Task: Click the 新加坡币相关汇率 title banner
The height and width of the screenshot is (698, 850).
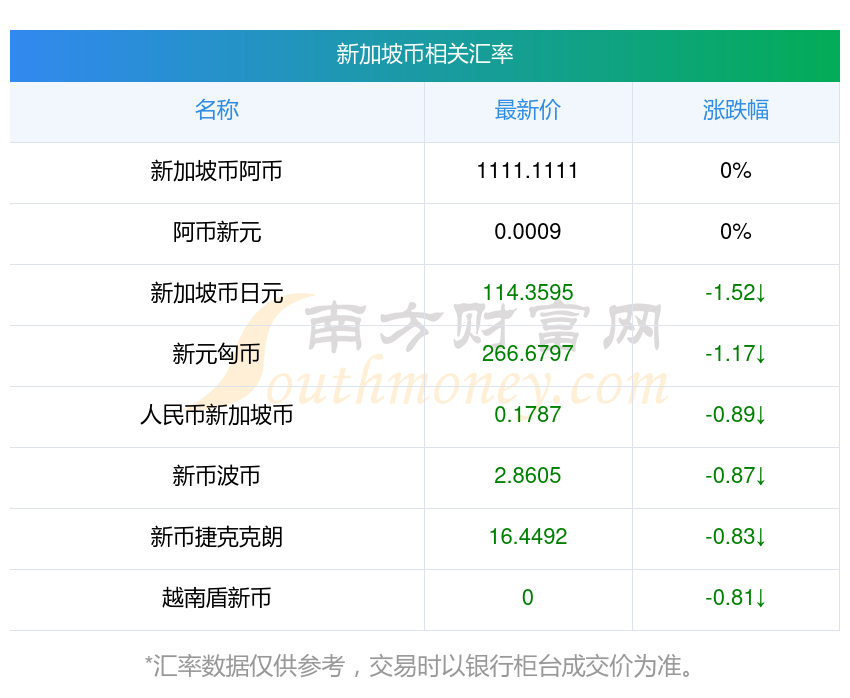Action: point(424,55)
